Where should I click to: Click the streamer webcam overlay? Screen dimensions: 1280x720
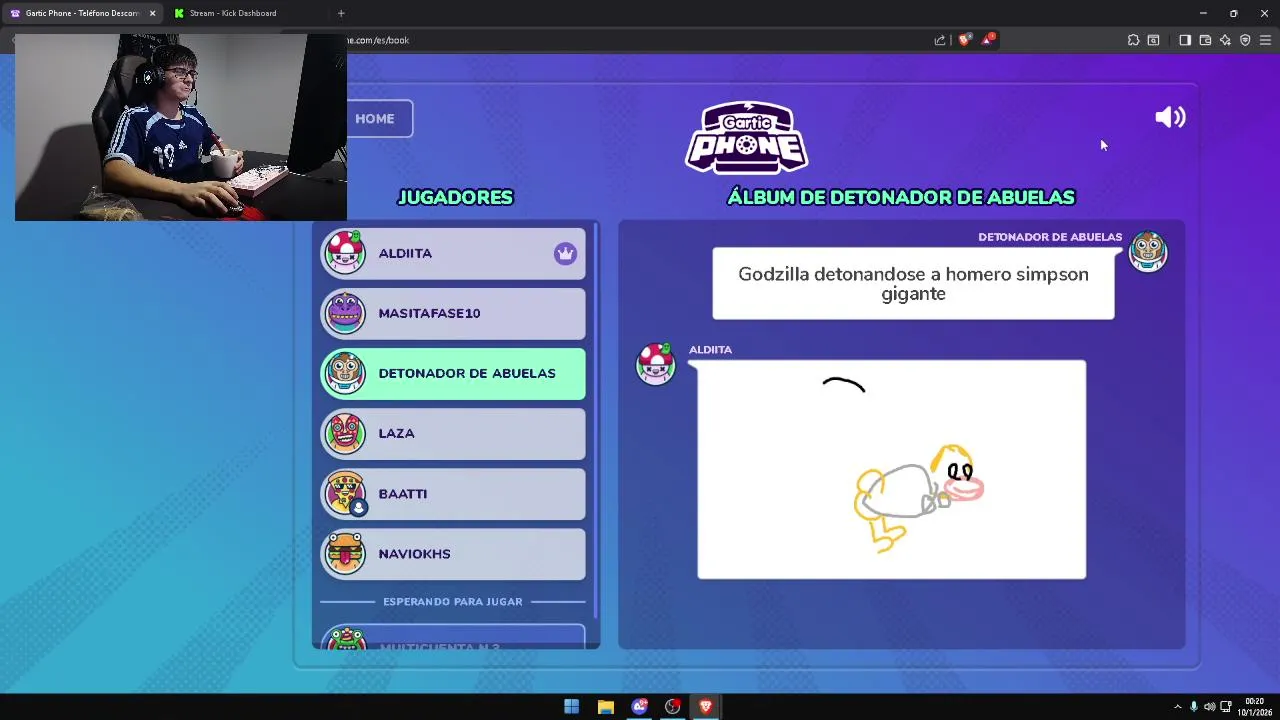(181, 127)
